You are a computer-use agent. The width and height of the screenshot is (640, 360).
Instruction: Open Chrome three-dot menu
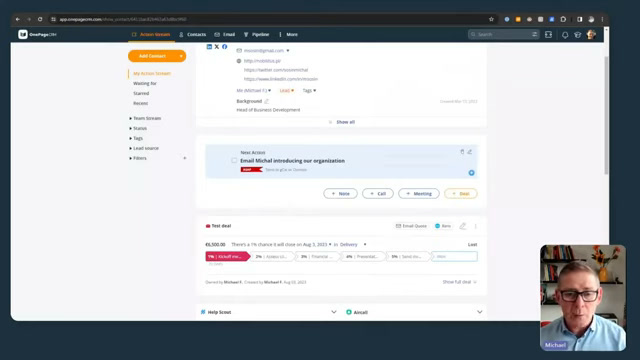pos(602,19)
